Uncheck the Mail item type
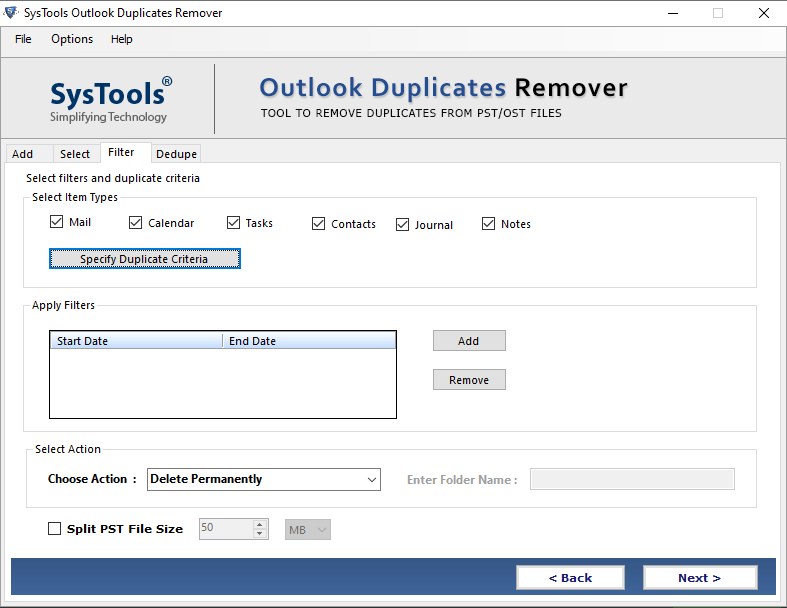Viewport: 787px width, 608px height. point(56,222)
